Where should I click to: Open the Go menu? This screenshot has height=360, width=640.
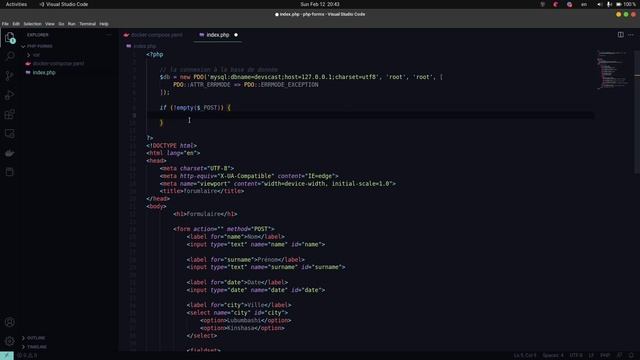tap(61, 24)
